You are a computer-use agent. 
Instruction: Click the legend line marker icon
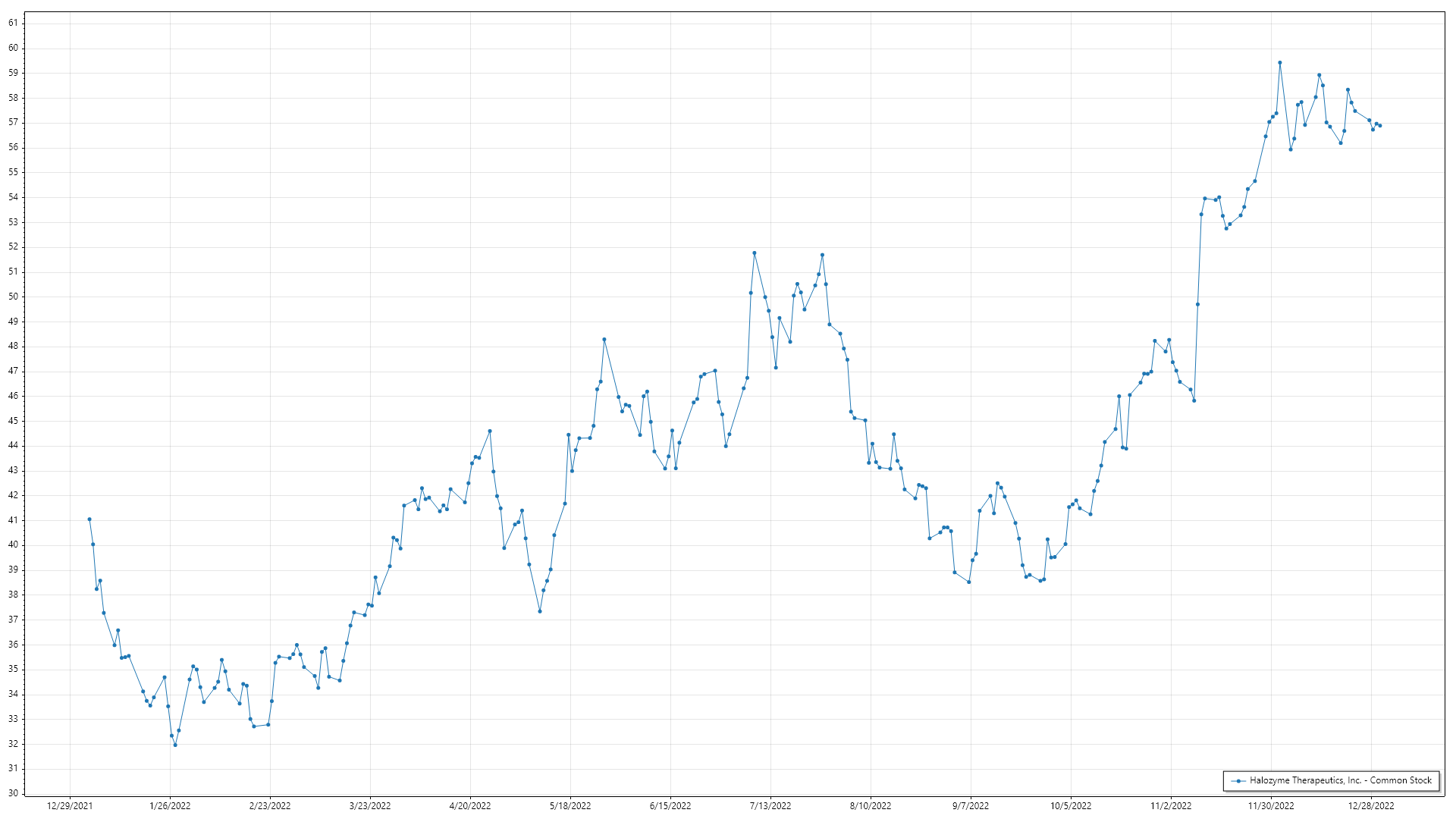pos(1238,781)
